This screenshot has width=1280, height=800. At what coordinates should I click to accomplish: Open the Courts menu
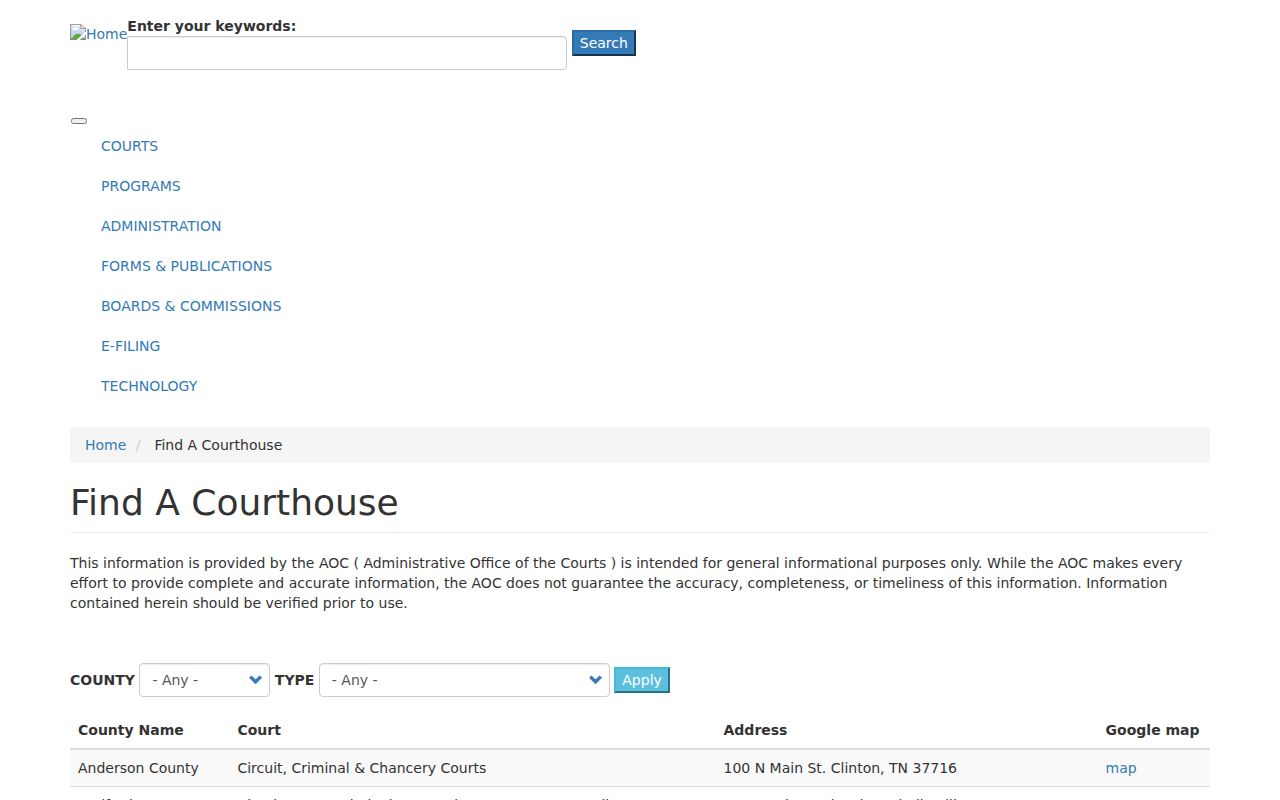[x=129, y=146]
